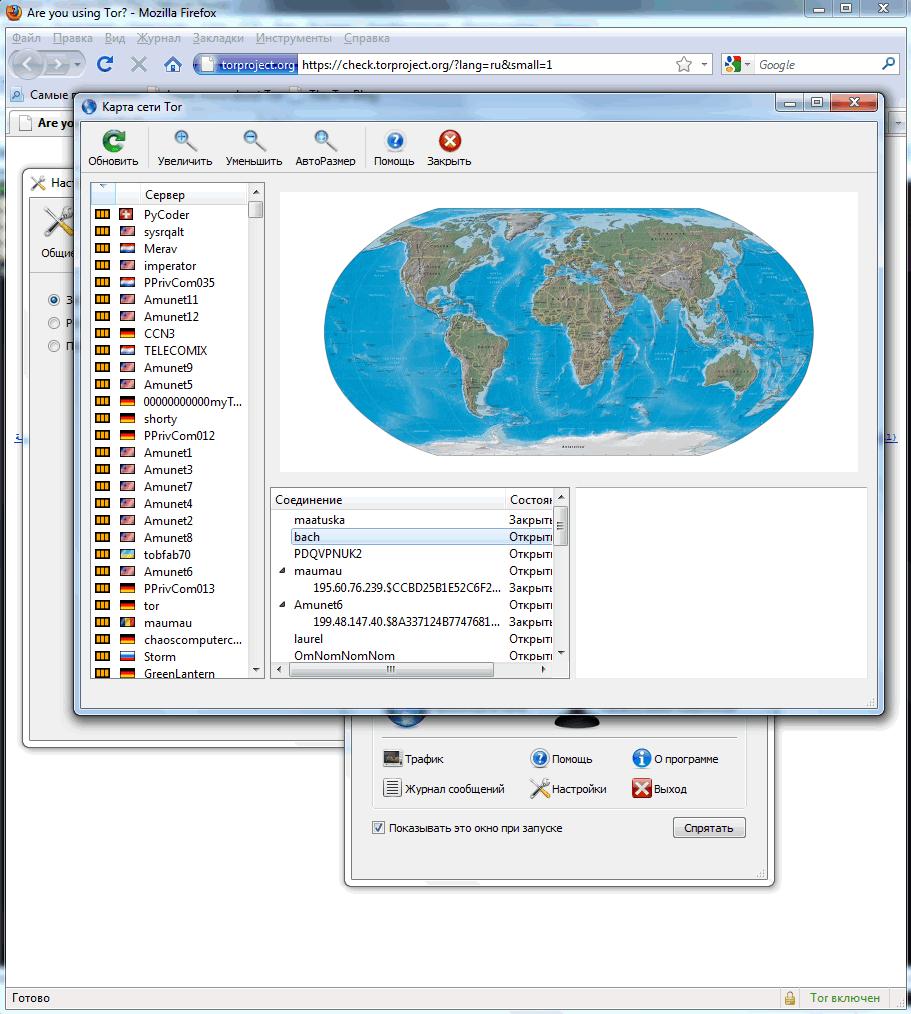Open the Журнал menu in Firefox menu bar
Image resolution: width=911 pixels, height=1014 pixels.
pos(158,38)
